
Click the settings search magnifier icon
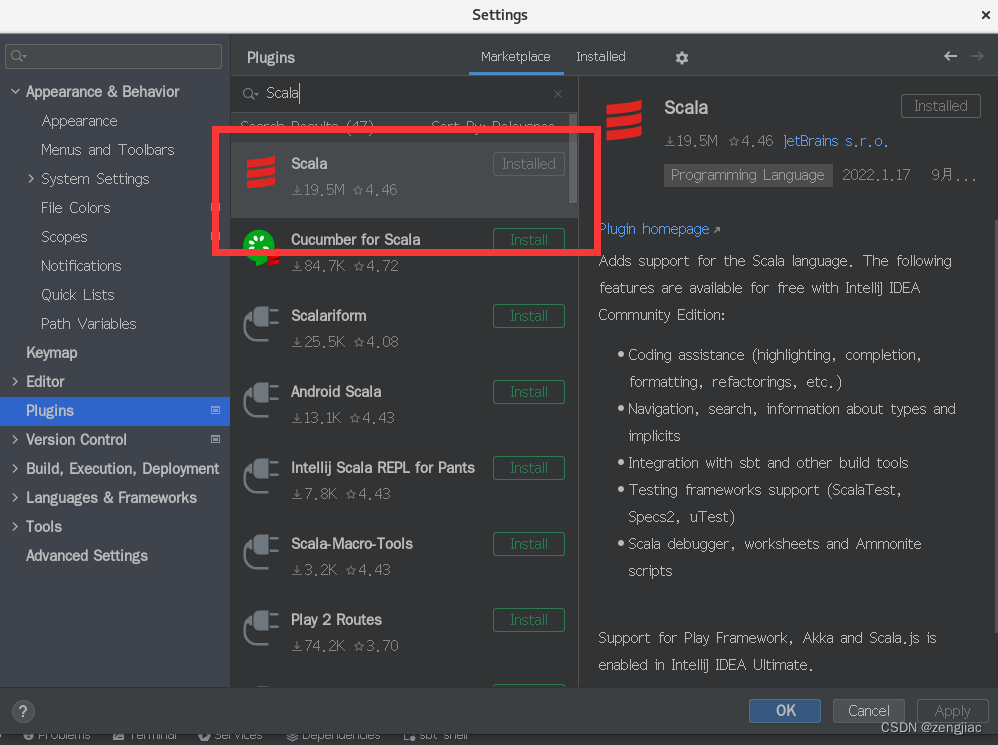pyautogui.click(x=18, y=56)
